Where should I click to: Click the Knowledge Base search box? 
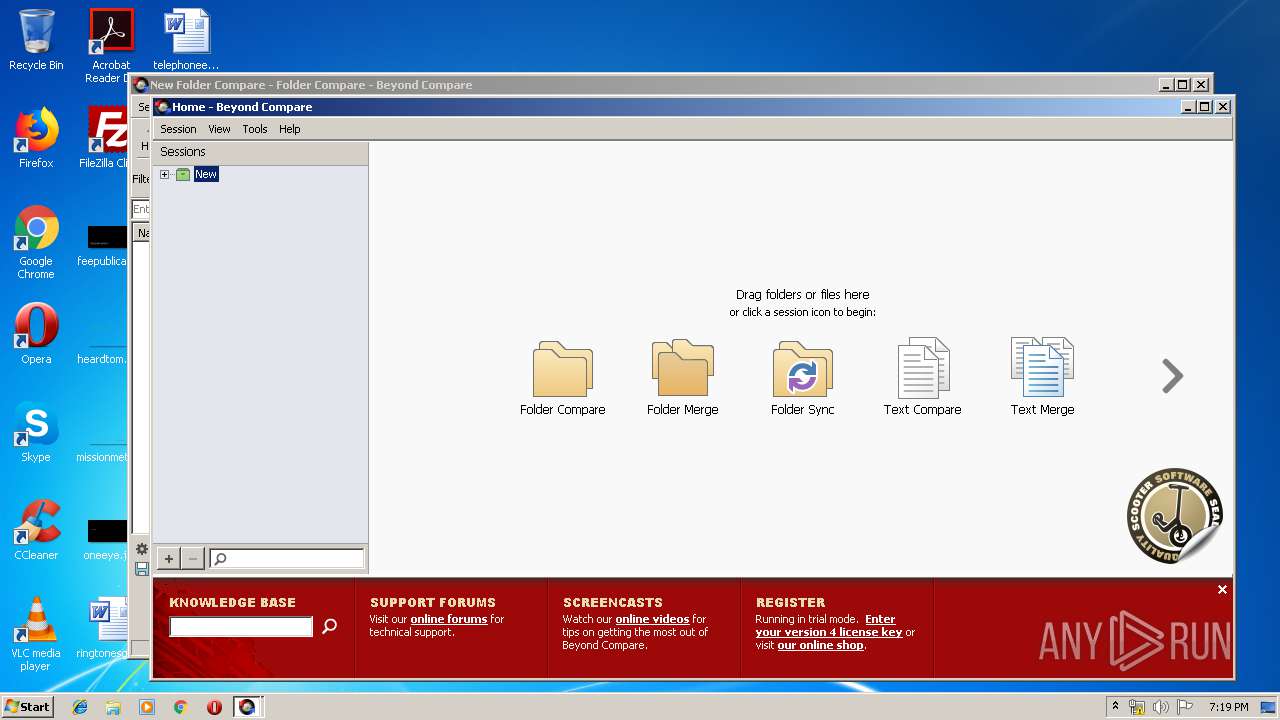(241, 627)
